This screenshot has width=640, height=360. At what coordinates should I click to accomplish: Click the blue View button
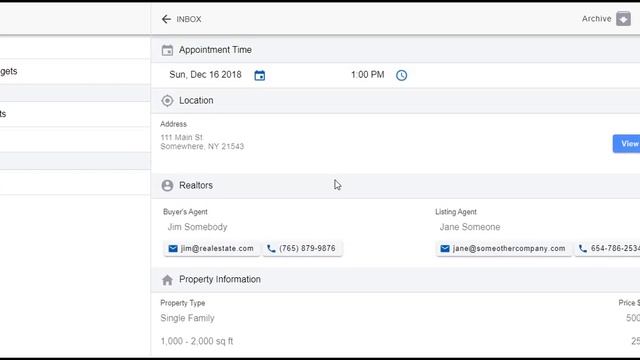point(626,144)
